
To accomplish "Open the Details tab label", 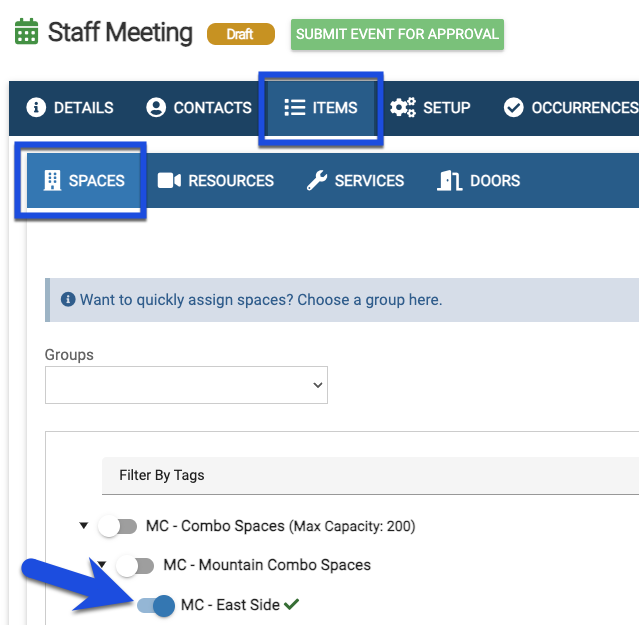I will click(x=83, y=108).
